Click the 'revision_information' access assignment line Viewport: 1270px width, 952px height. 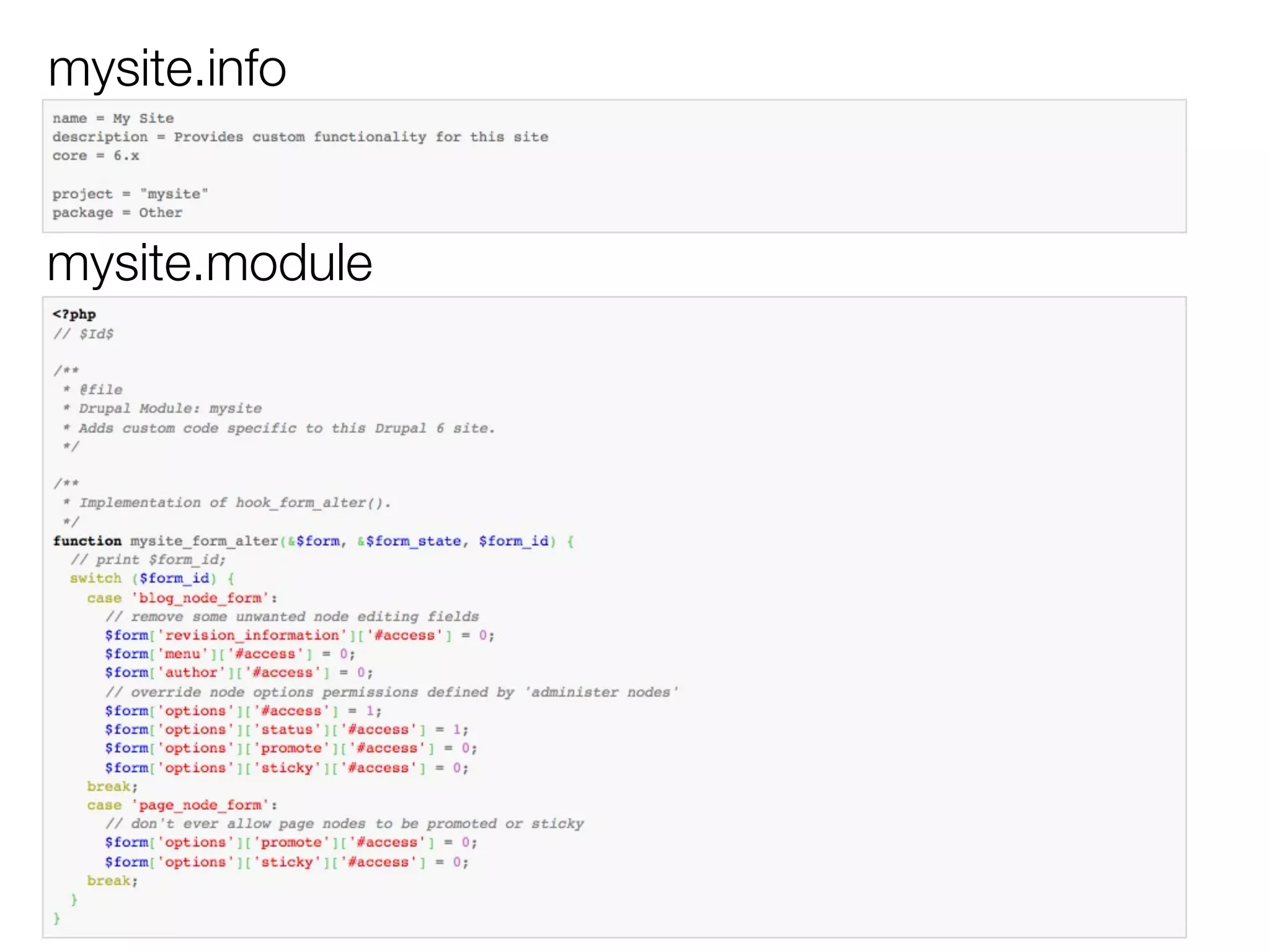coord(300,635)
